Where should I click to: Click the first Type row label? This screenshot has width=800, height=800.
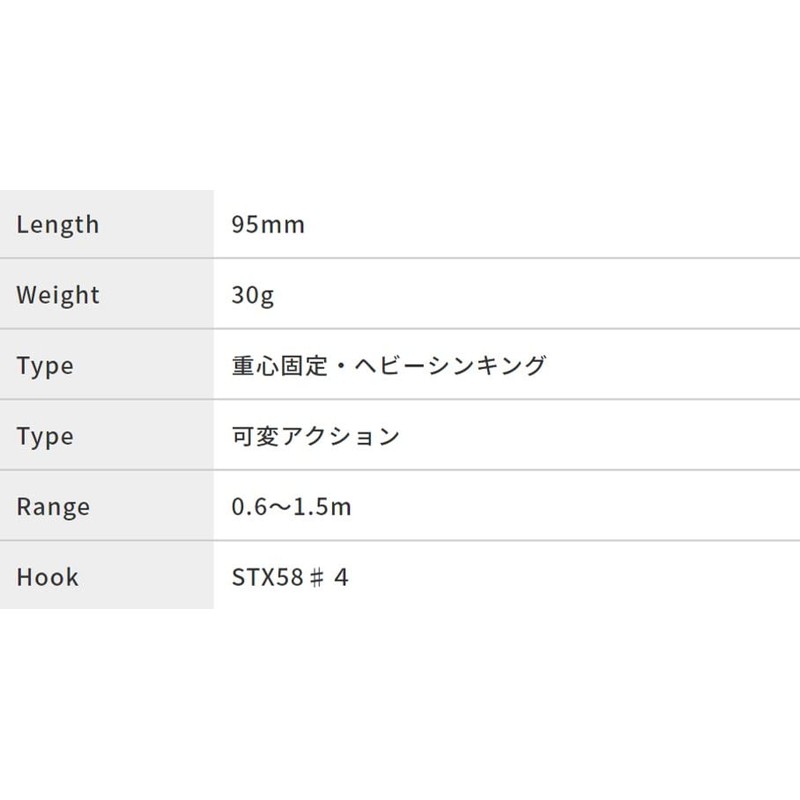(45, 366)
